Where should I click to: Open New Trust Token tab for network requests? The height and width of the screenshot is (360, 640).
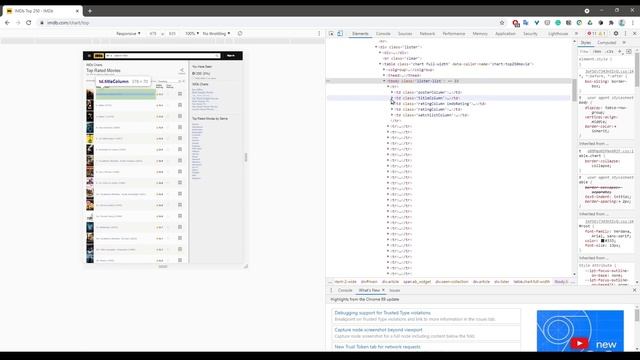coord(377,347)
